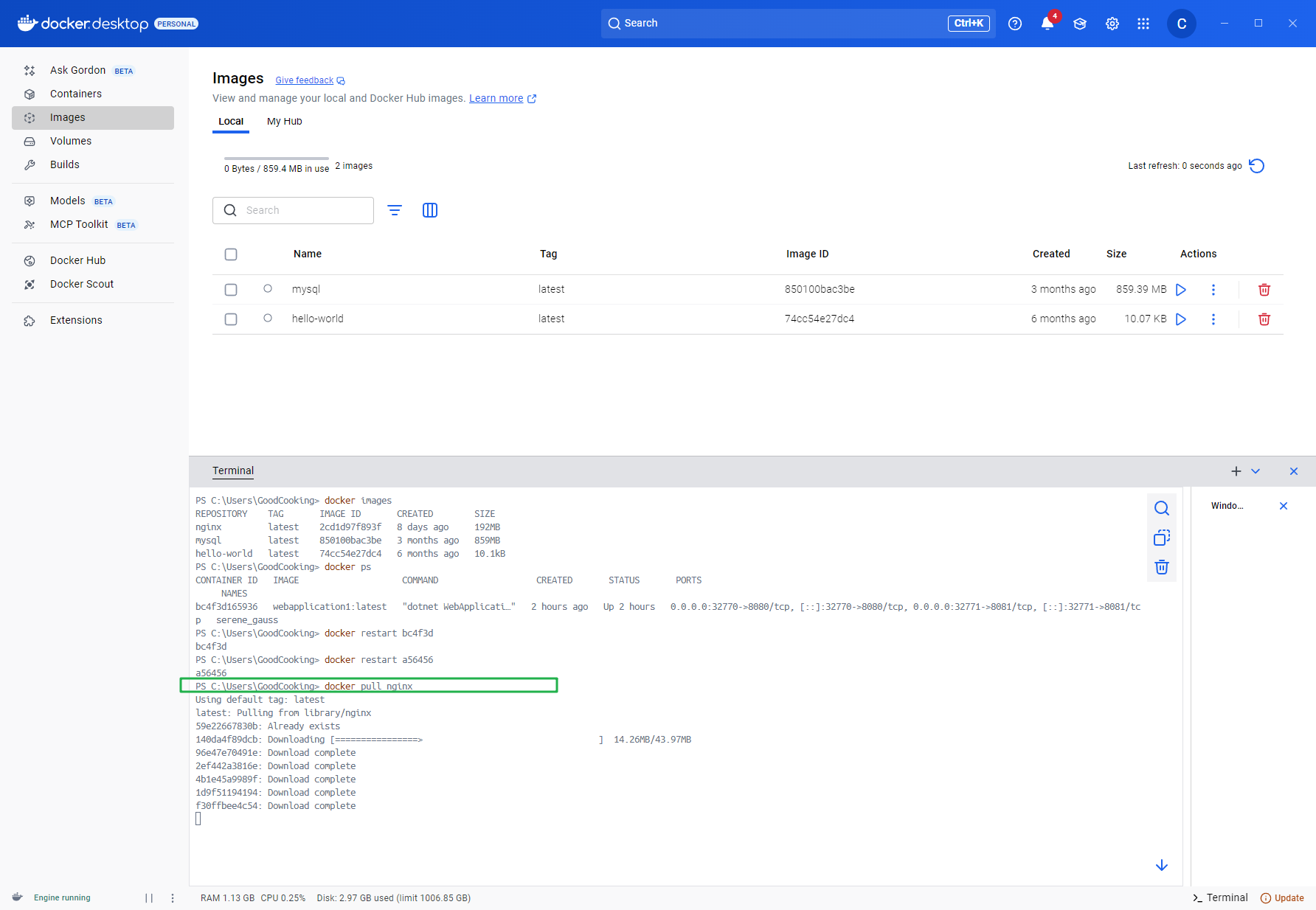
Task: Open engine options three-dot menu
Action: pyautogui.click(x=173, y=898)
